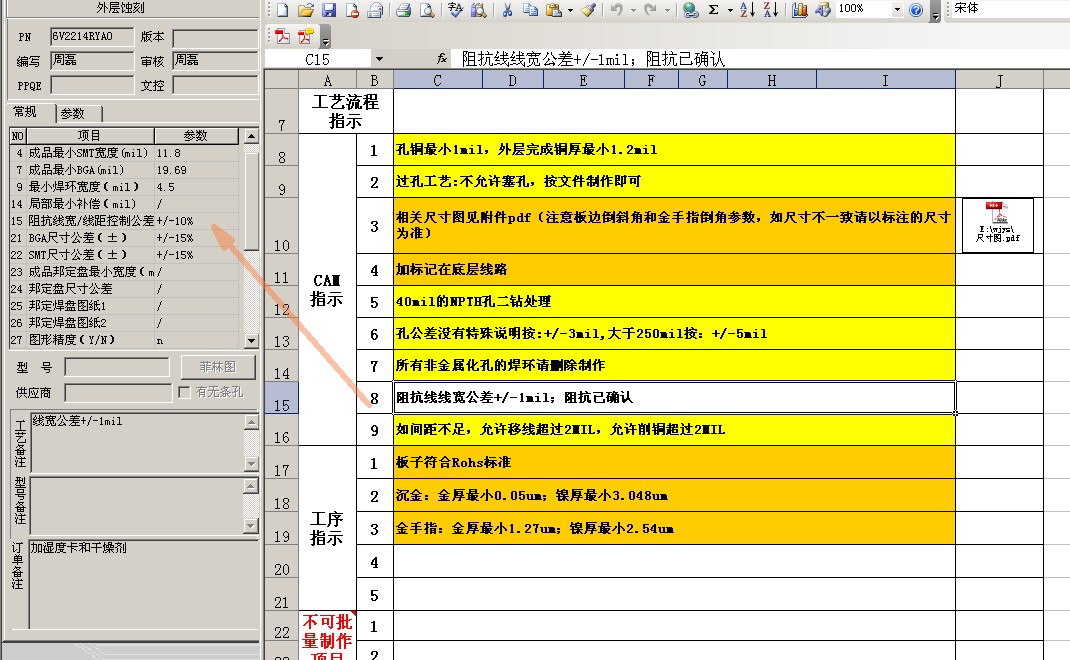The height and width of the screenshot is (660, 1070).
Task: Select row 15 header
Action: pyautogui.click(x=281, y=398)
